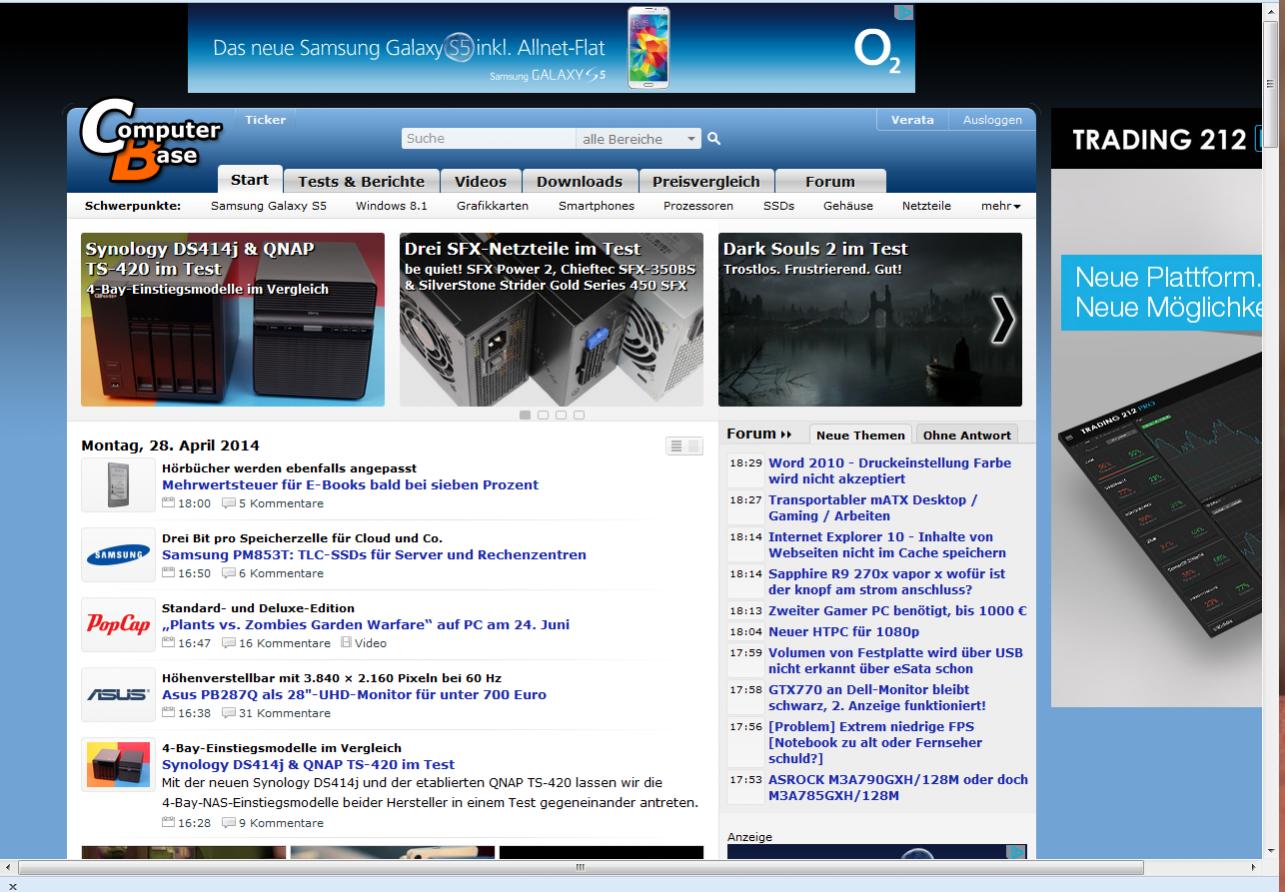Click the O2 Samsung Galaxy S5 banner ad
The width and height of the screenshot is (1285, 892).
tap(551, 48)
